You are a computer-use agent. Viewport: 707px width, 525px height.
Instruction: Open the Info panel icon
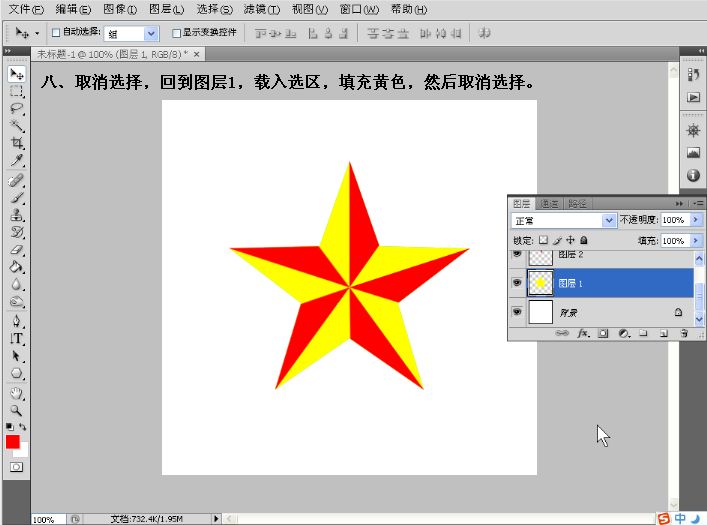click(x=693, y=175)
